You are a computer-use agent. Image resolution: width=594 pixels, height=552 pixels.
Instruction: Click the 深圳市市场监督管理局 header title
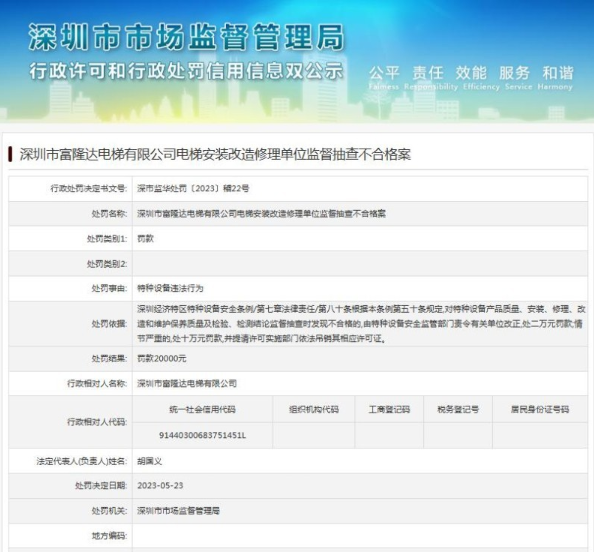tap(186, 37)
